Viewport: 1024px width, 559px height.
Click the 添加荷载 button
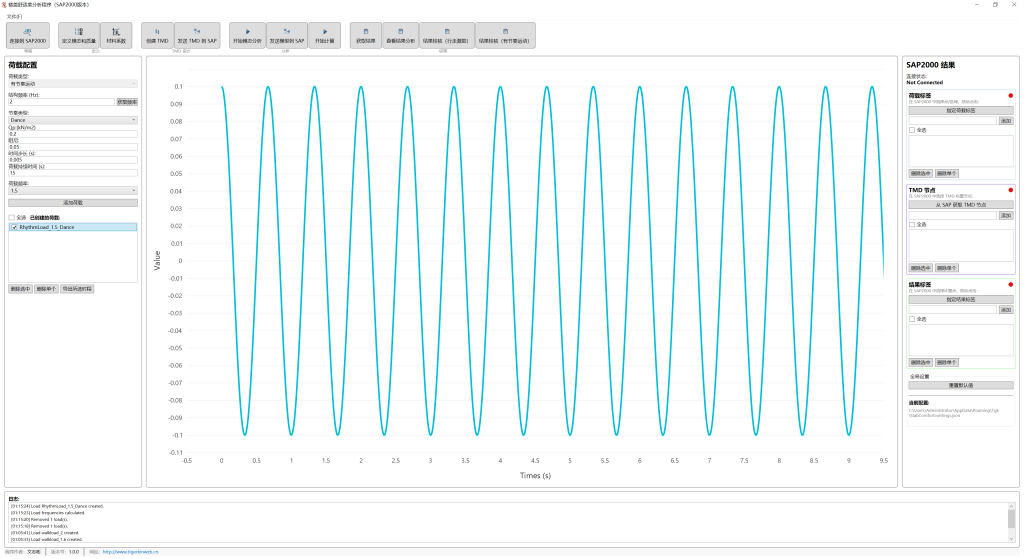[x=72, y=202]
